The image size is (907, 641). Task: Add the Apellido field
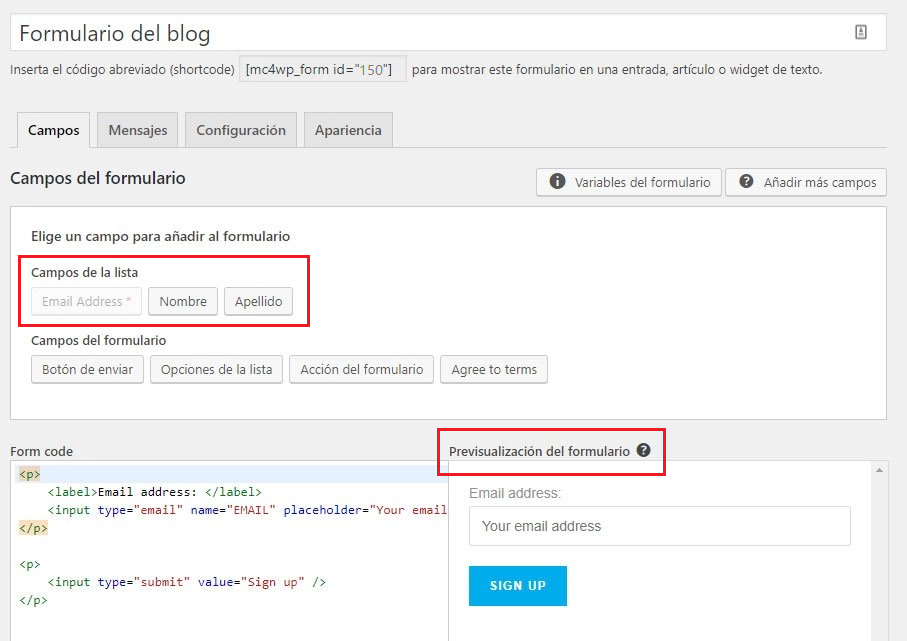258,301
